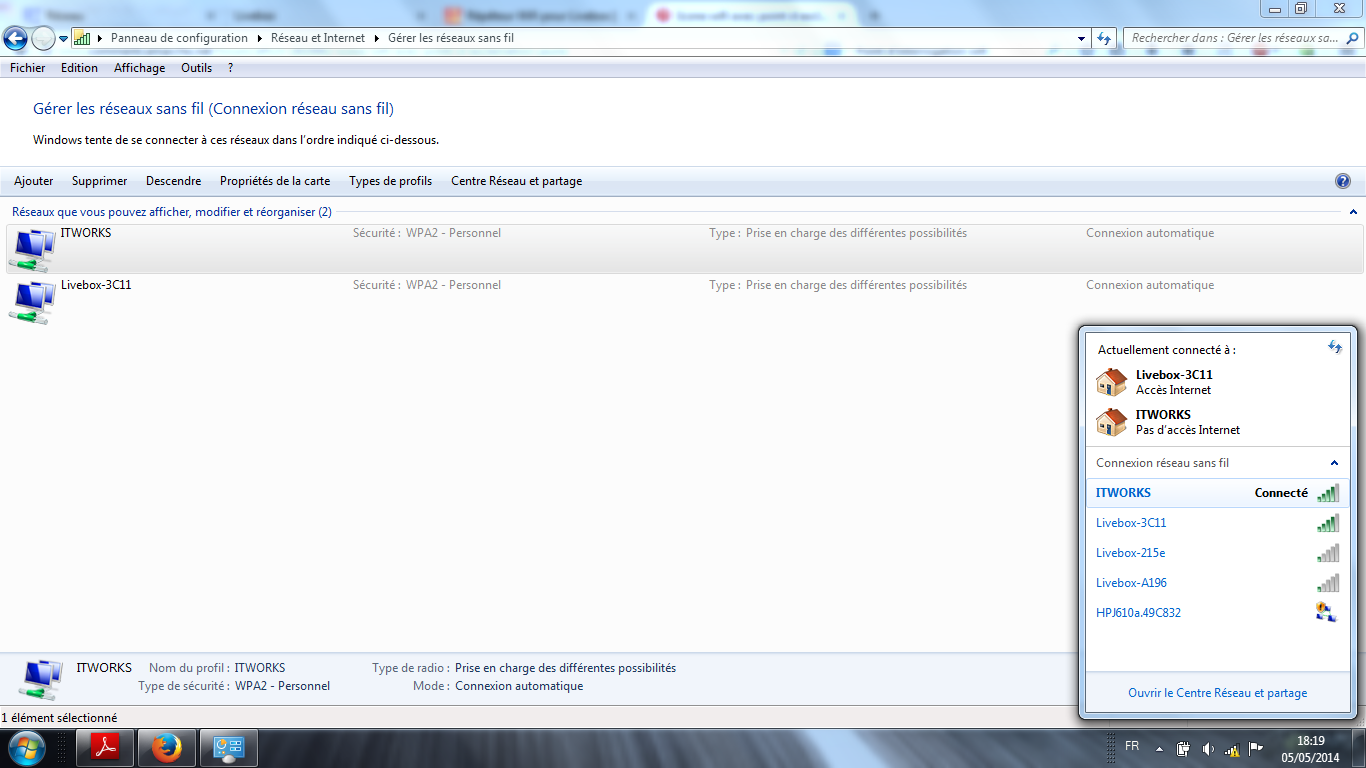Viewport: 1366px width, 768px height.
Task: Click Réseau et Internet breadcrumb
Action: 319,38
